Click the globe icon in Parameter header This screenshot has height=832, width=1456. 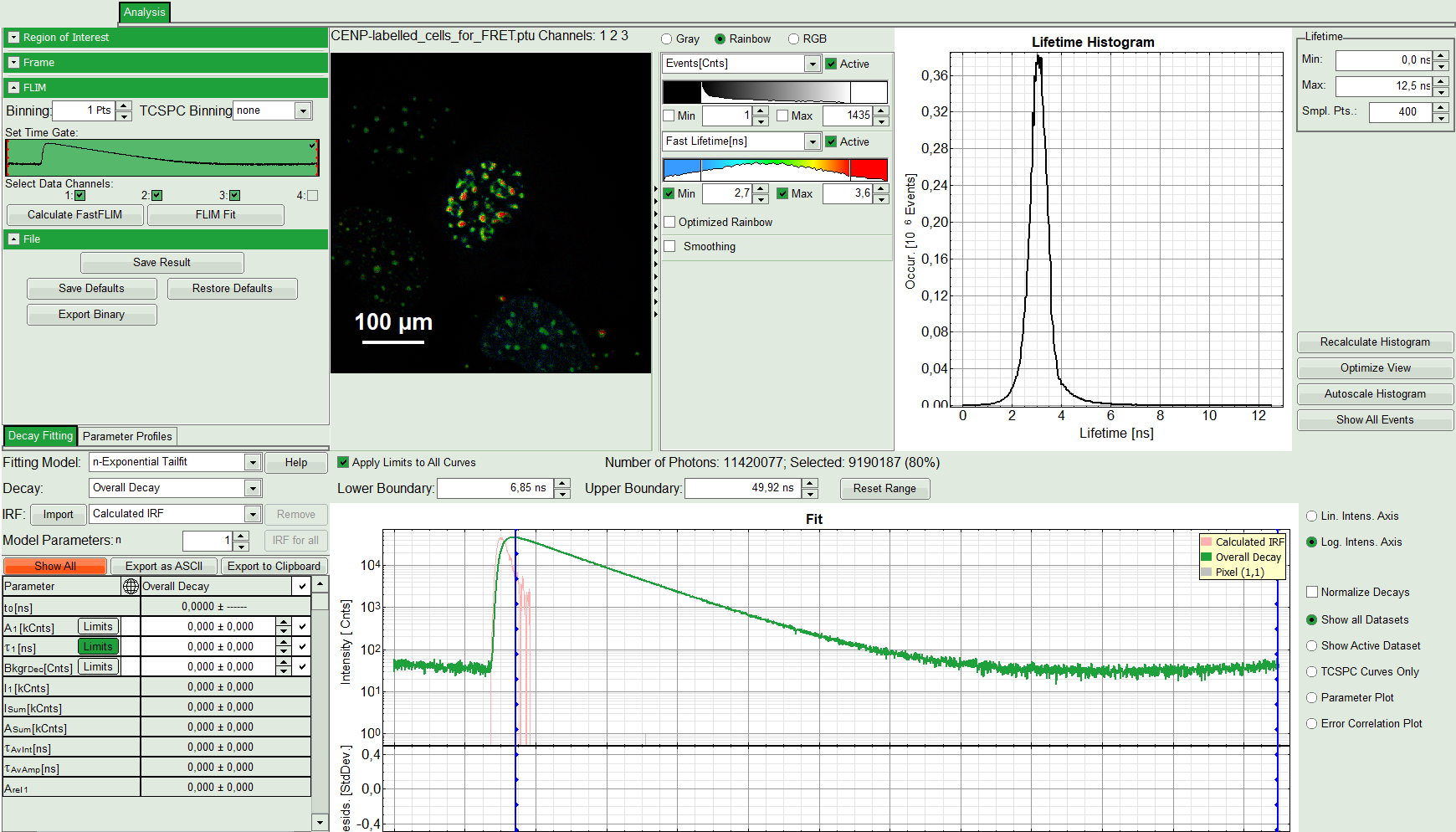coord(131,587)
